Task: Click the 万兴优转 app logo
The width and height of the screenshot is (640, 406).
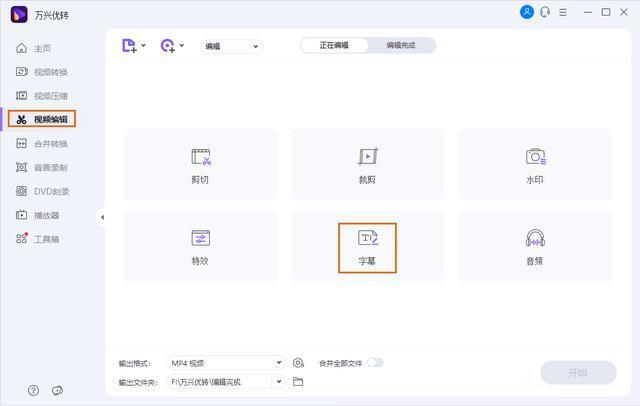Action: (19, 15)
